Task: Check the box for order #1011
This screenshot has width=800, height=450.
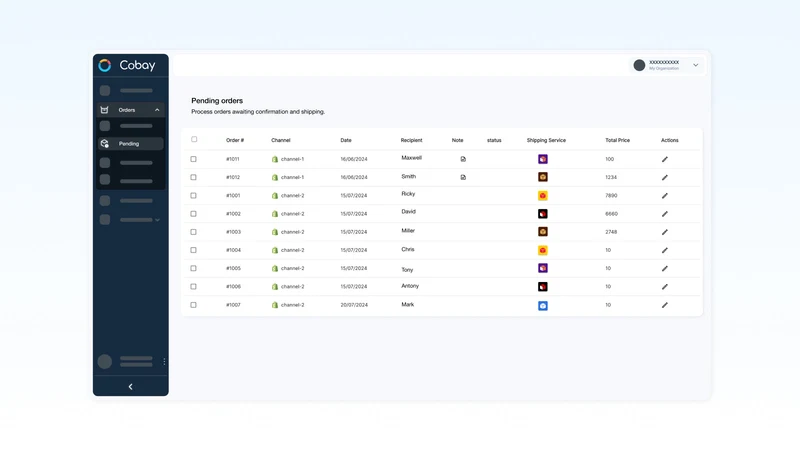Action: coord(193,159)
